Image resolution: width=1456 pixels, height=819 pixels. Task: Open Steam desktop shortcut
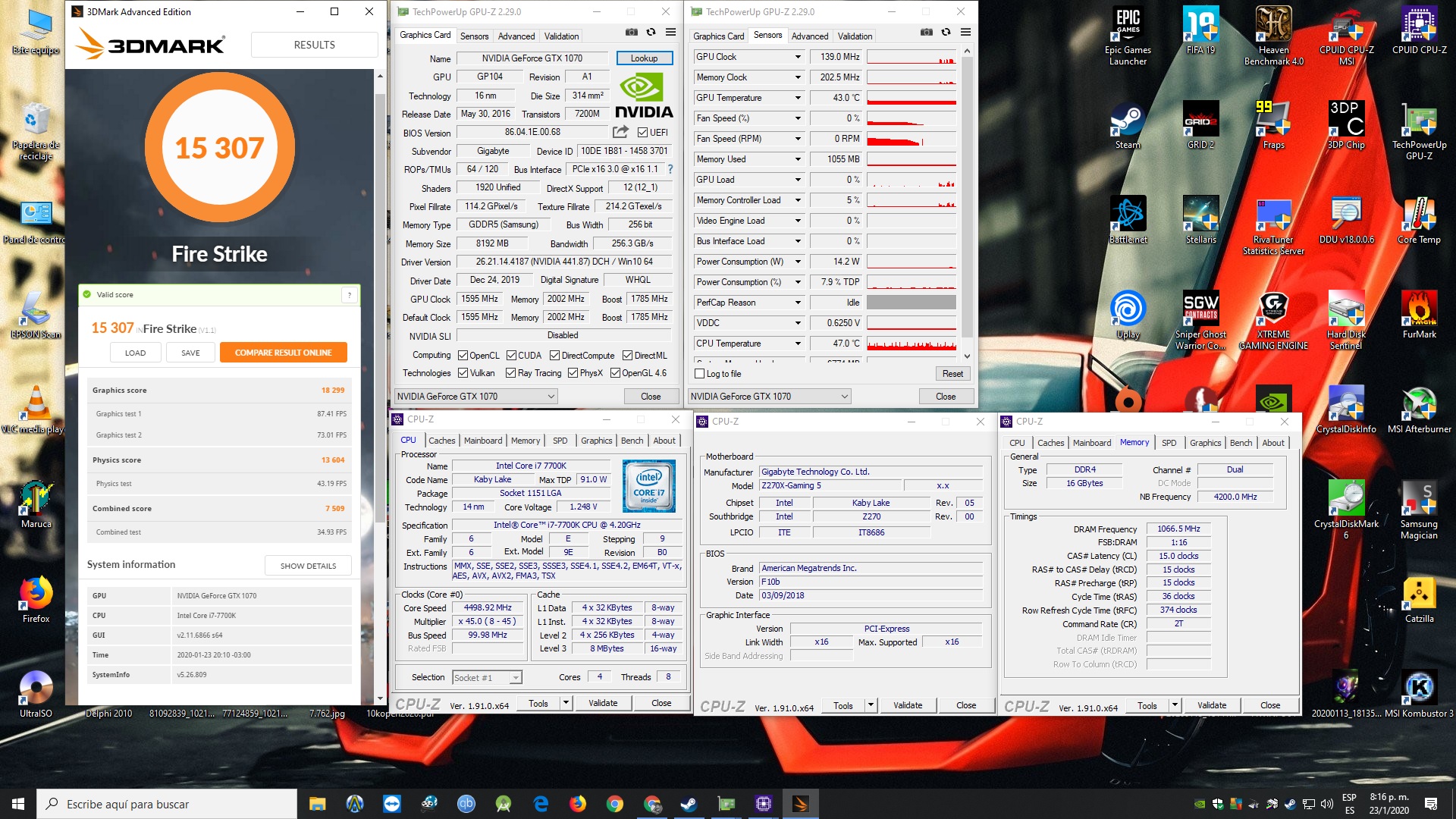(1128, 126)
